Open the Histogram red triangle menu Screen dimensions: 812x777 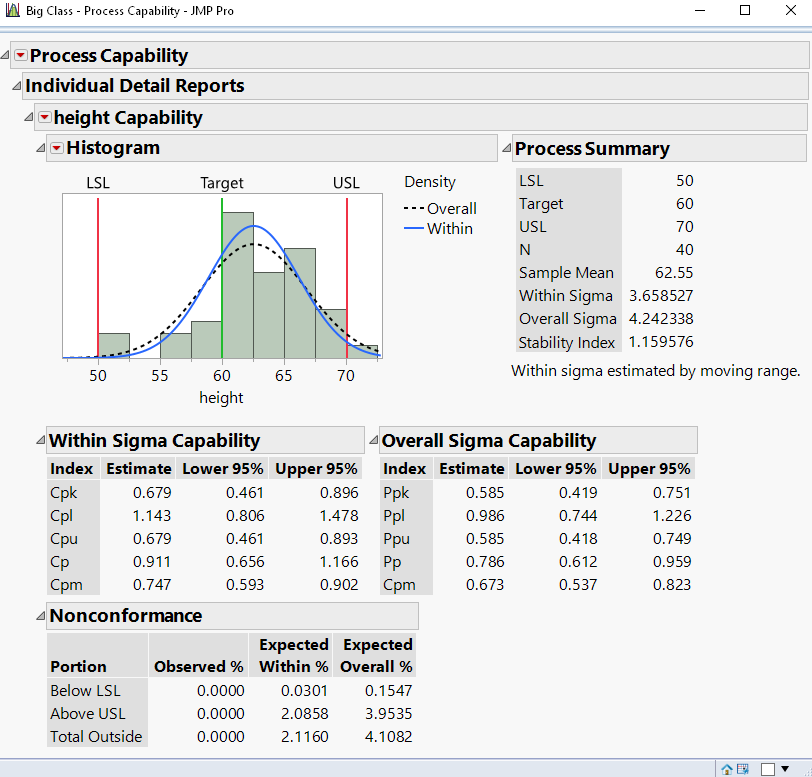[56, 148]
